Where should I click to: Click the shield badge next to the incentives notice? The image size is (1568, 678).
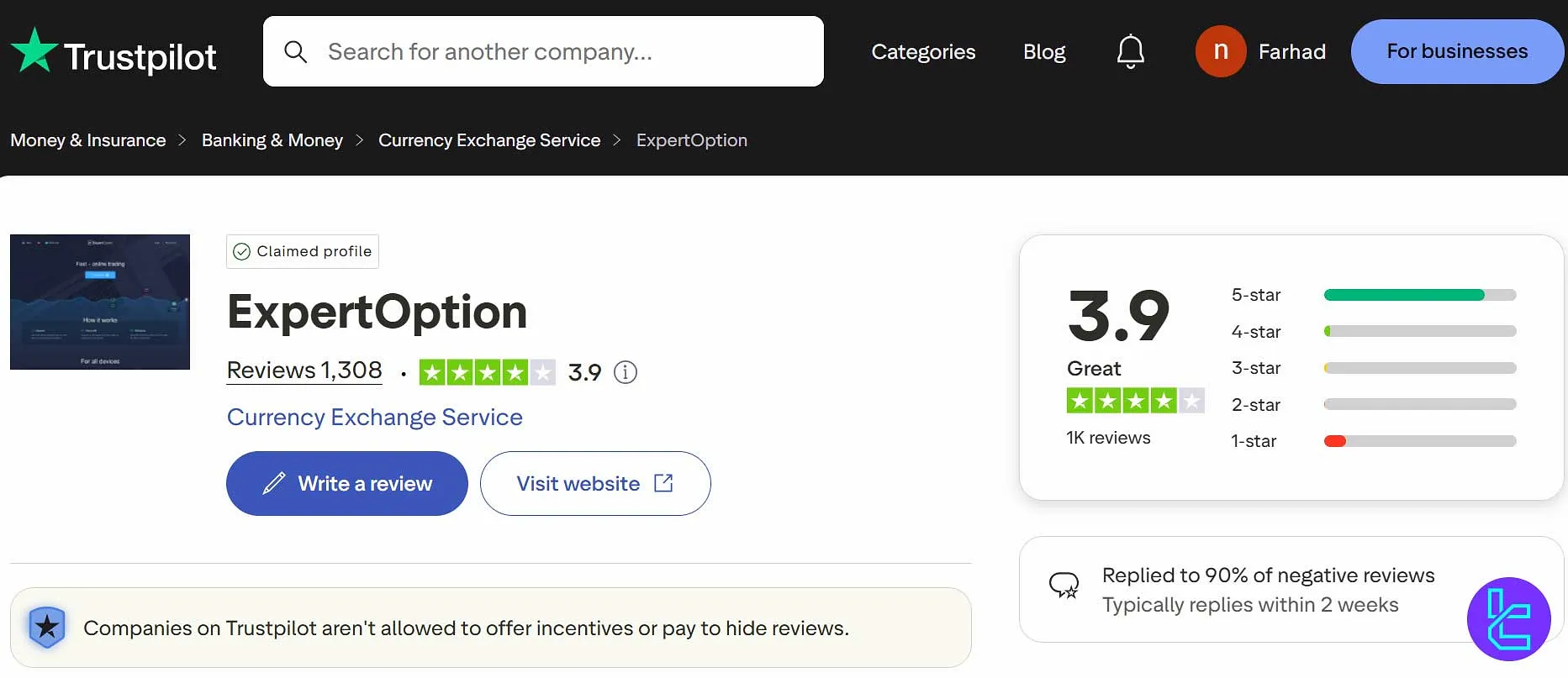[x=47, y=628]
